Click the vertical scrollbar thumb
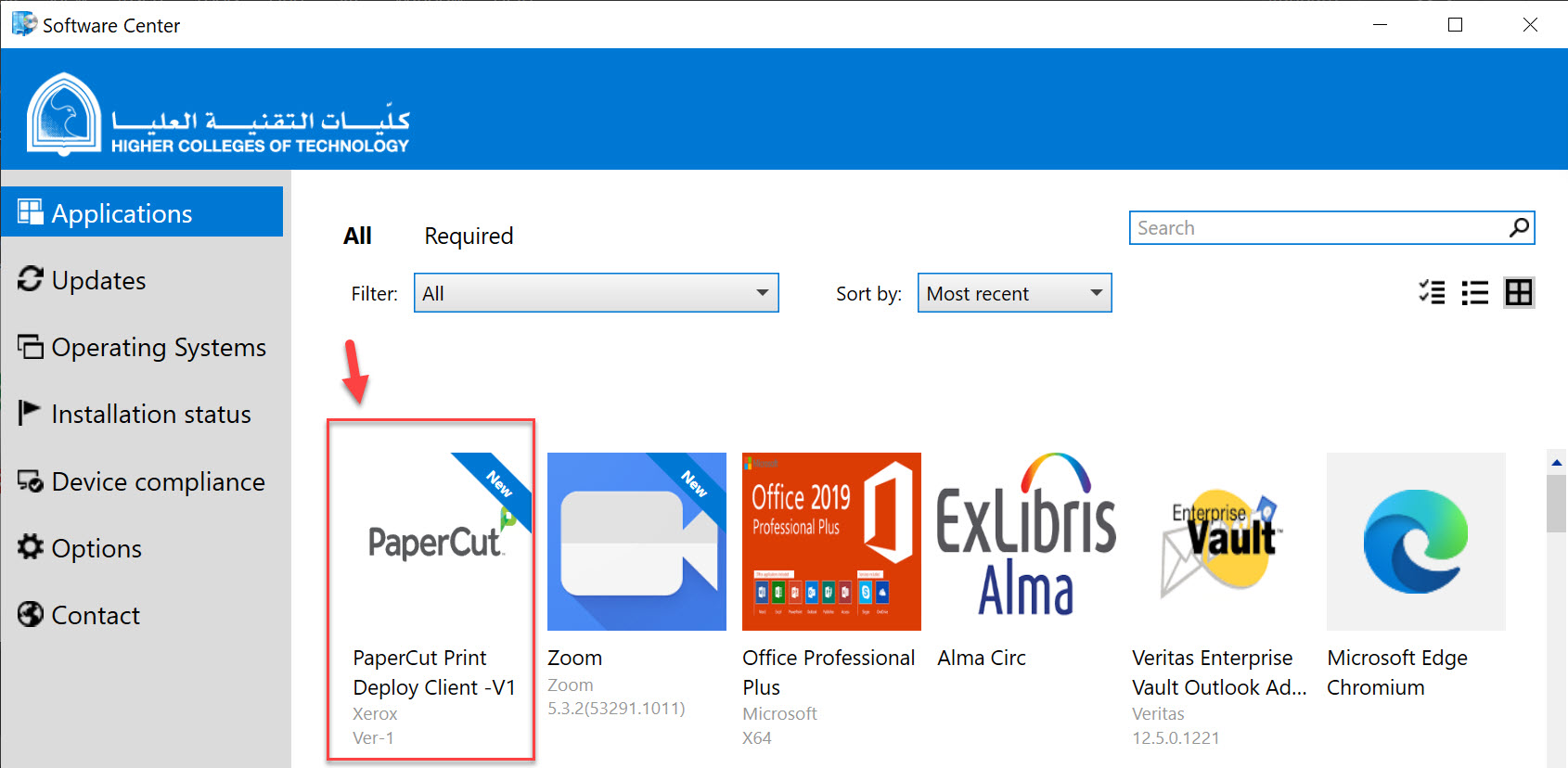 point(1557,504)
